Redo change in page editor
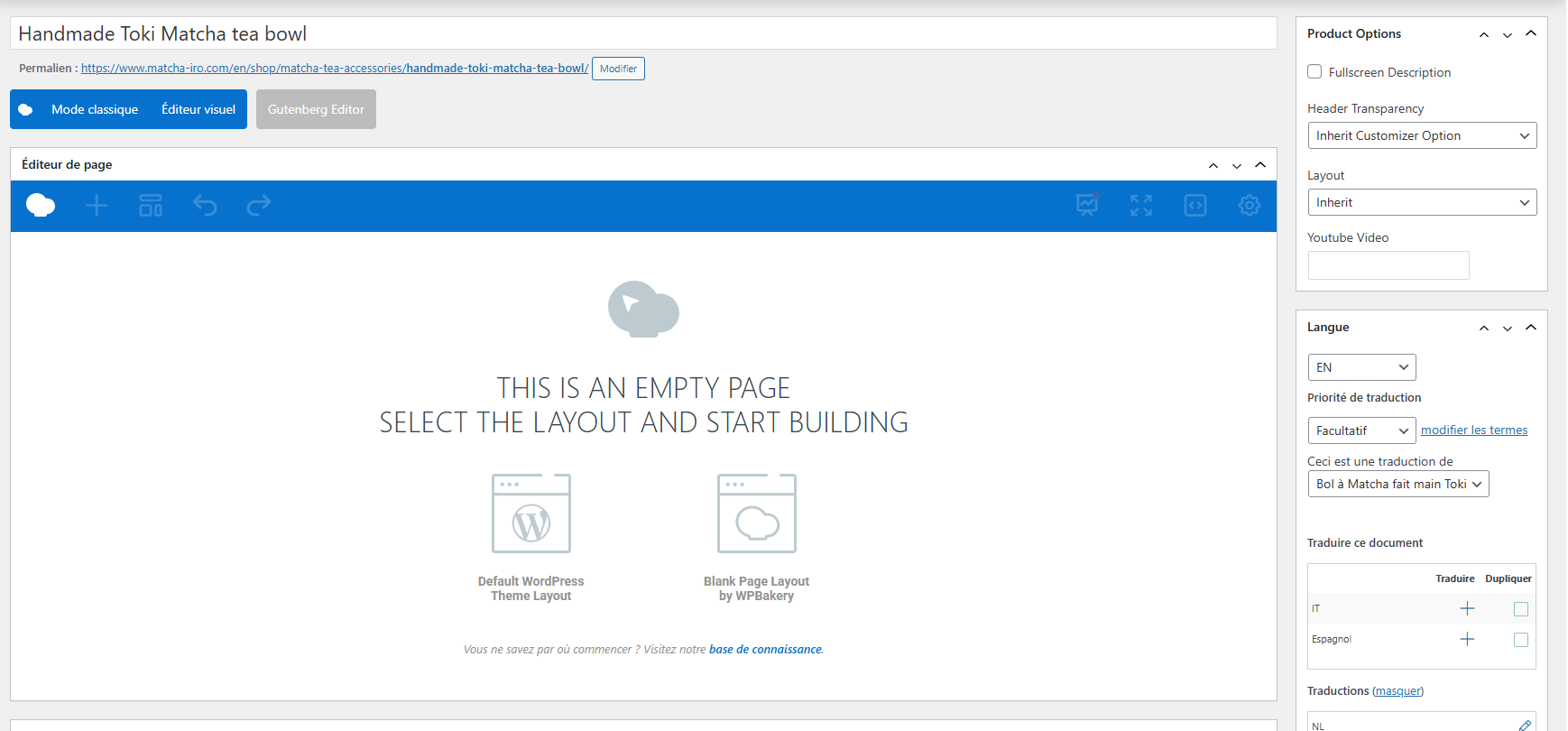This screenshot has width=1568, height=731. pyautogui.click(x=259, y=206)
